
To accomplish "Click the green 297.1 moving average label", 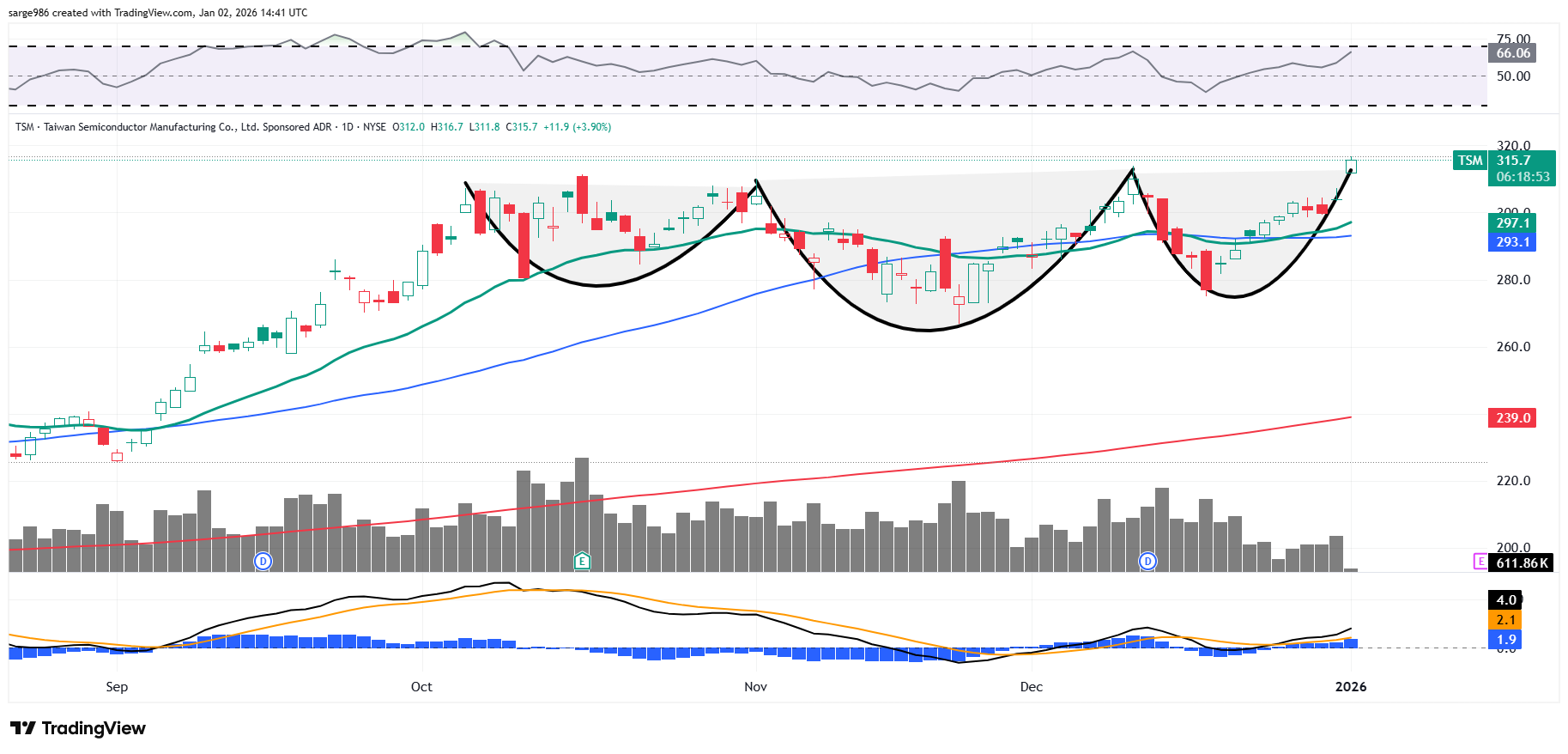I will pos(1512,223).
